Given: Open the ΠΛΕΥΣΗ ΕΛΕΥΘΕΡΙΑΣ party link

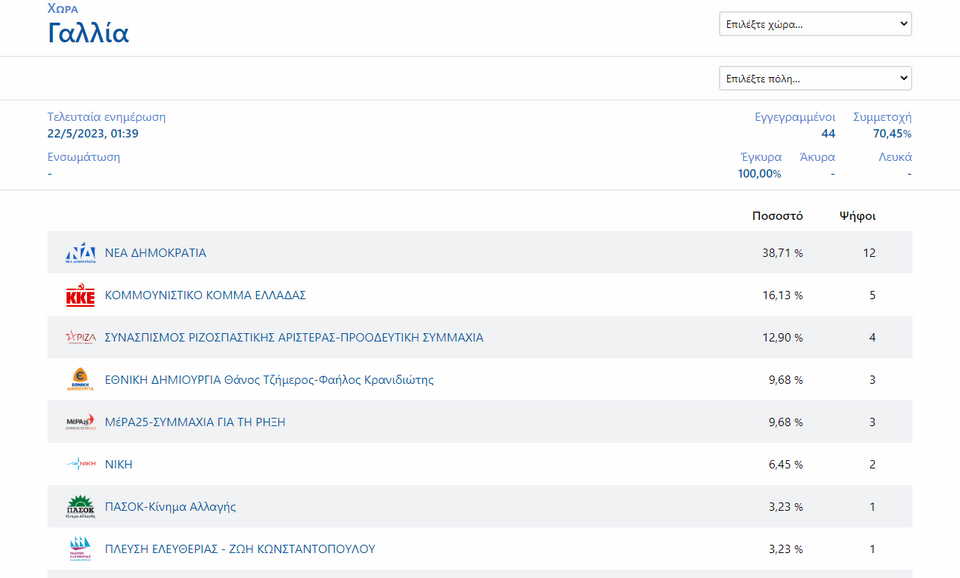Looking at the screenshot, I should click(x=240, y=549).
